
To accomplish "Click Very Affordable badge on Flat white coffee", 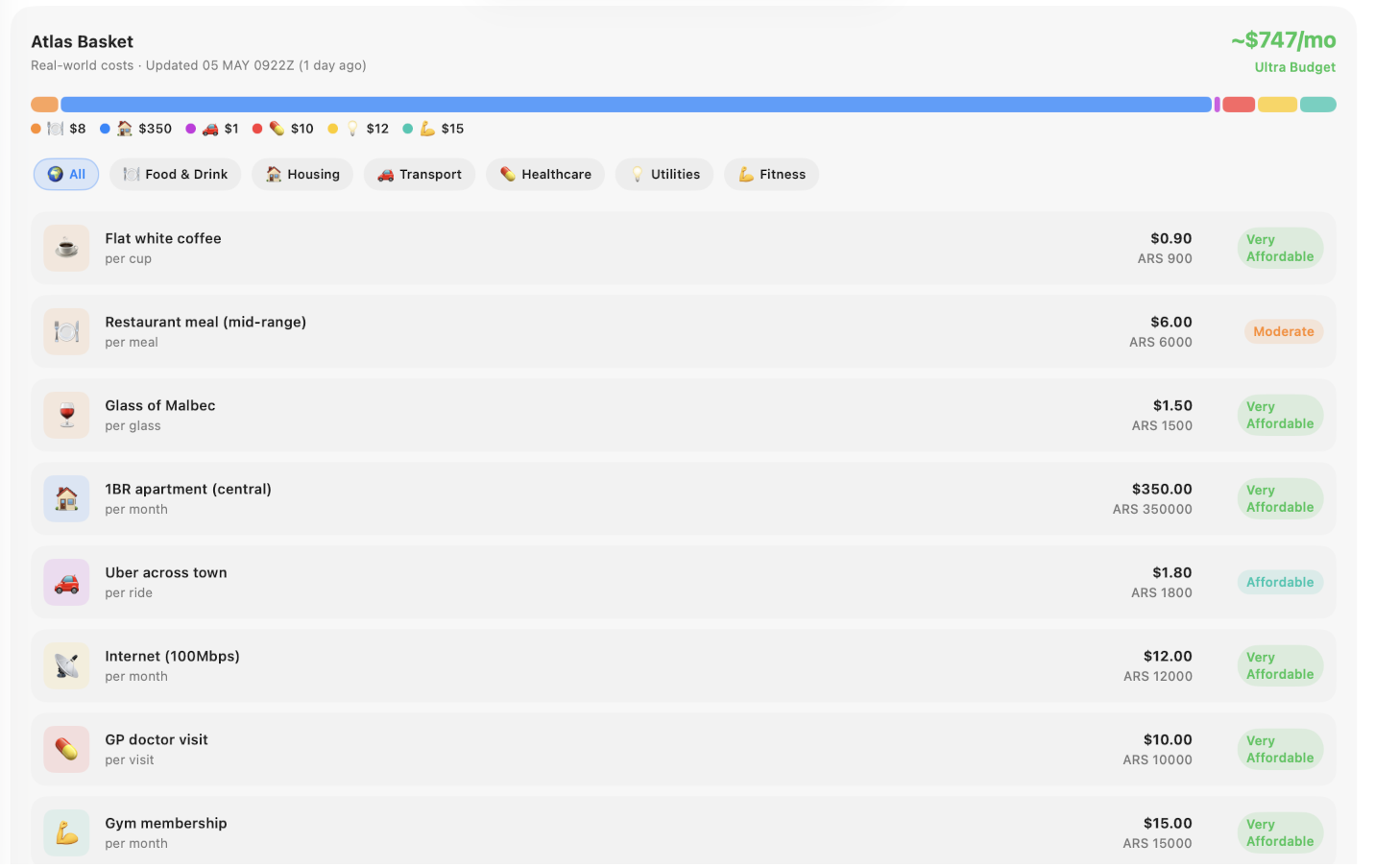I will [x=1280, y=248].
